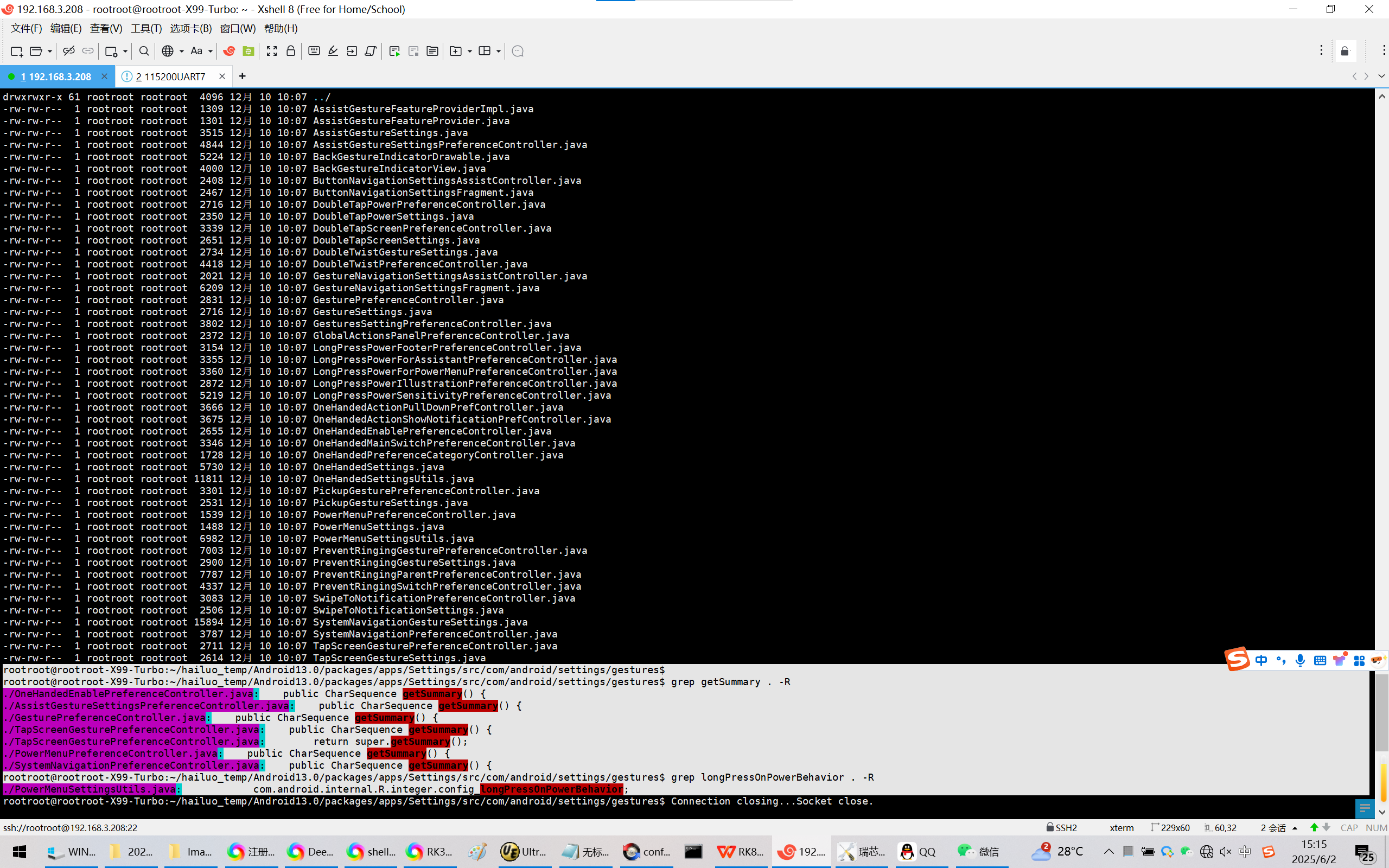Close the 192.168.3.208 session tab
This screenshot has height=868, width=1389.
(x=104, y=76)
